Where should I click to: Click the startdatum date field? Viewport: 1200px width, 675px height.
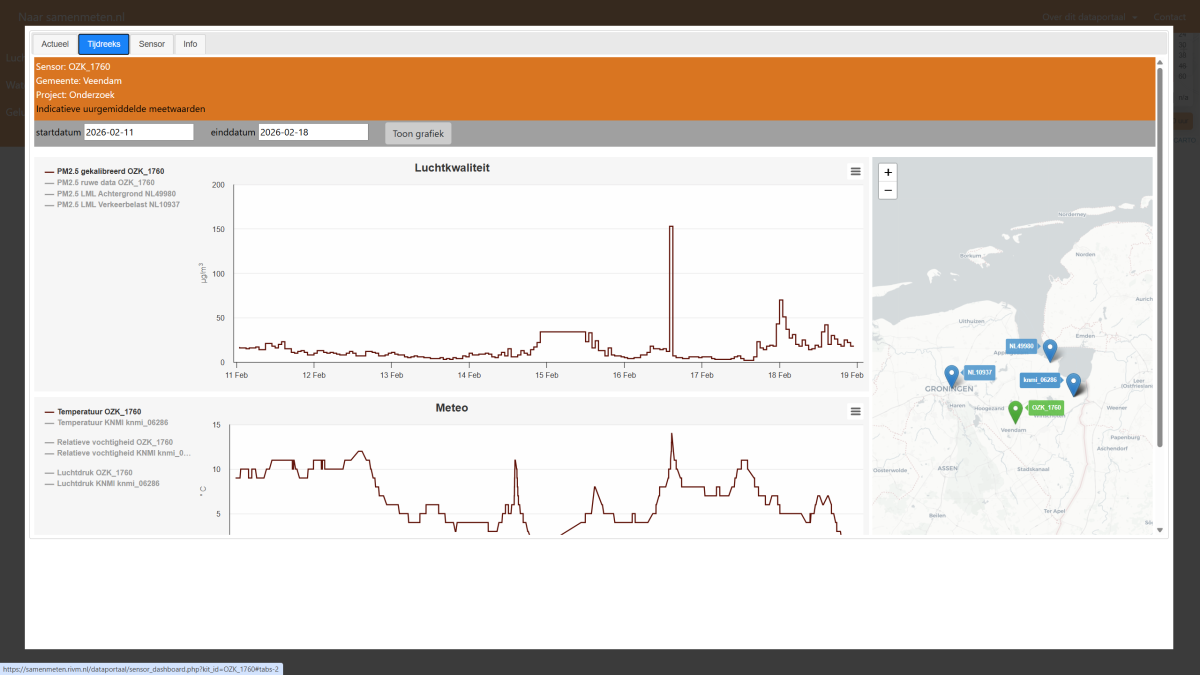138,132
